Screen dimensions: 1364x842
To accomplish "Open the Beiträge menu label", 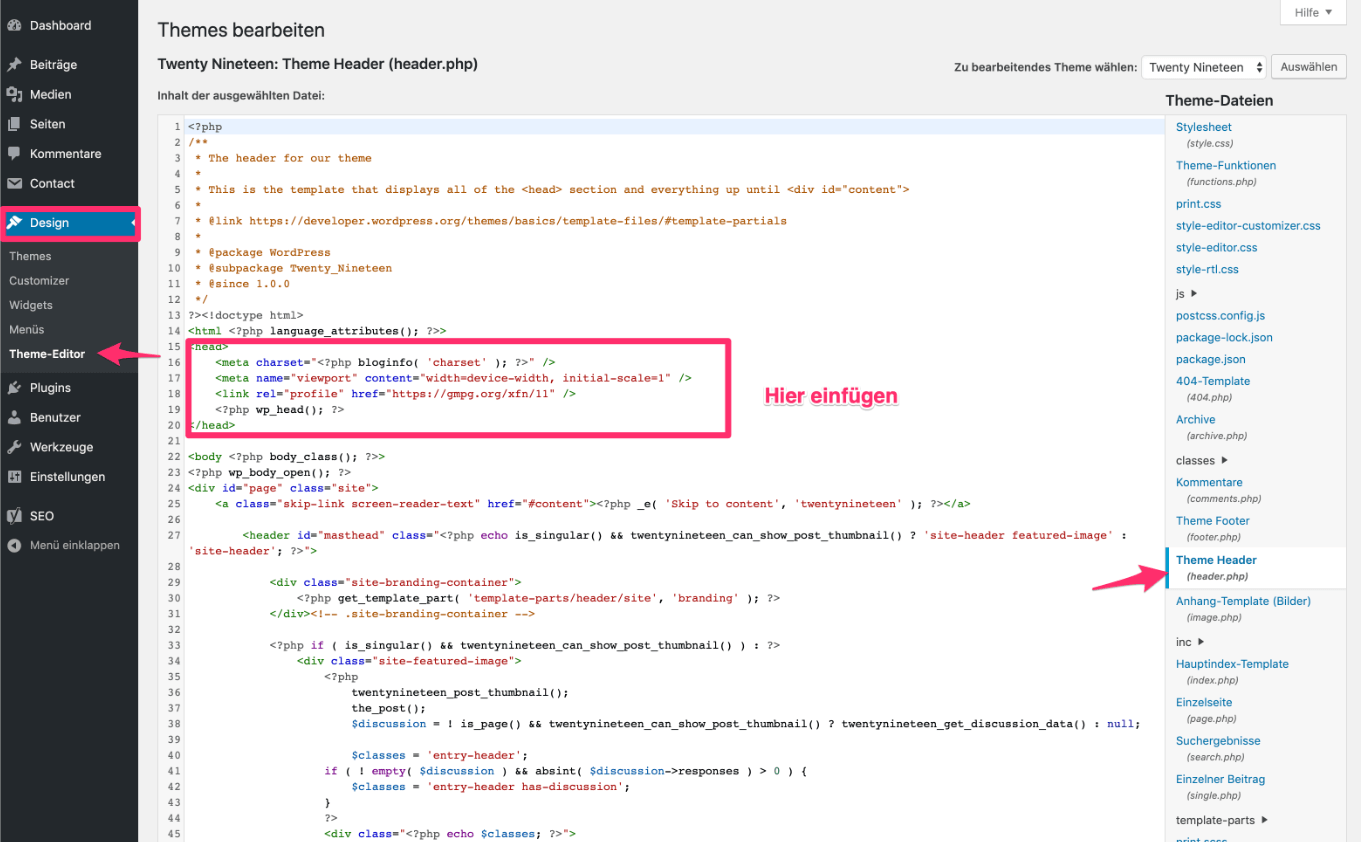I will point(53,65).
